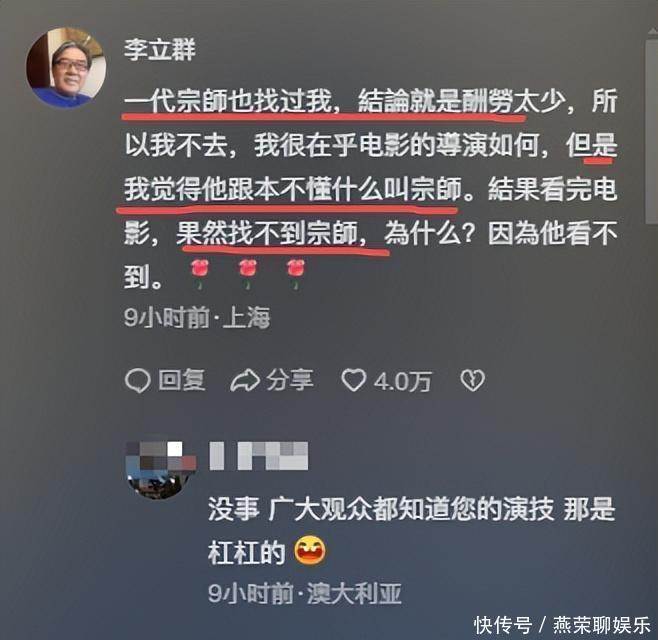Open 李立群's profile avatar
The image size is (658, 640).
(66, 68)
